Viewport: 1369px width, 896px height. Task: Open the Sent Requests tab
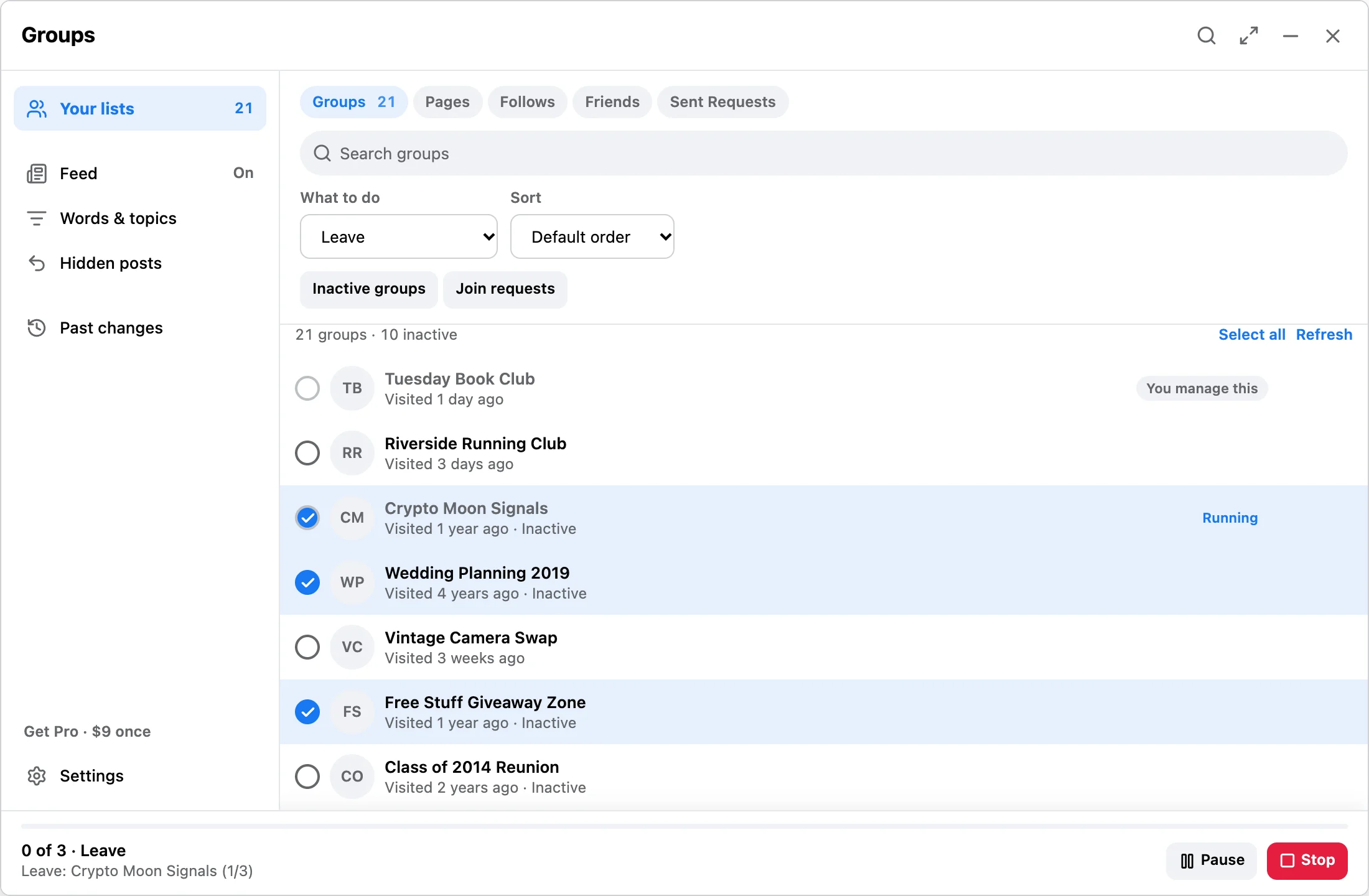(722, 102)
